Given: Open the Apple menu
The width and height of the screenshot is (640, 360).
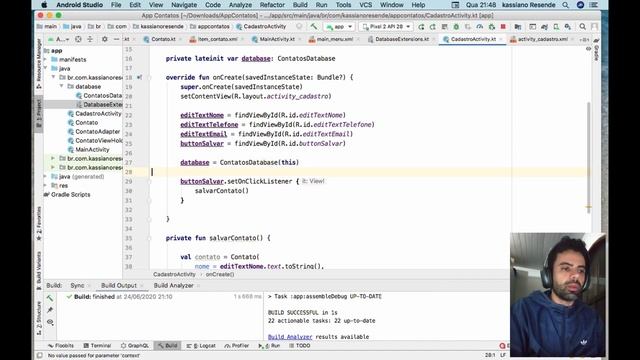Looking at the screenshot, I should tap(44, 5).
